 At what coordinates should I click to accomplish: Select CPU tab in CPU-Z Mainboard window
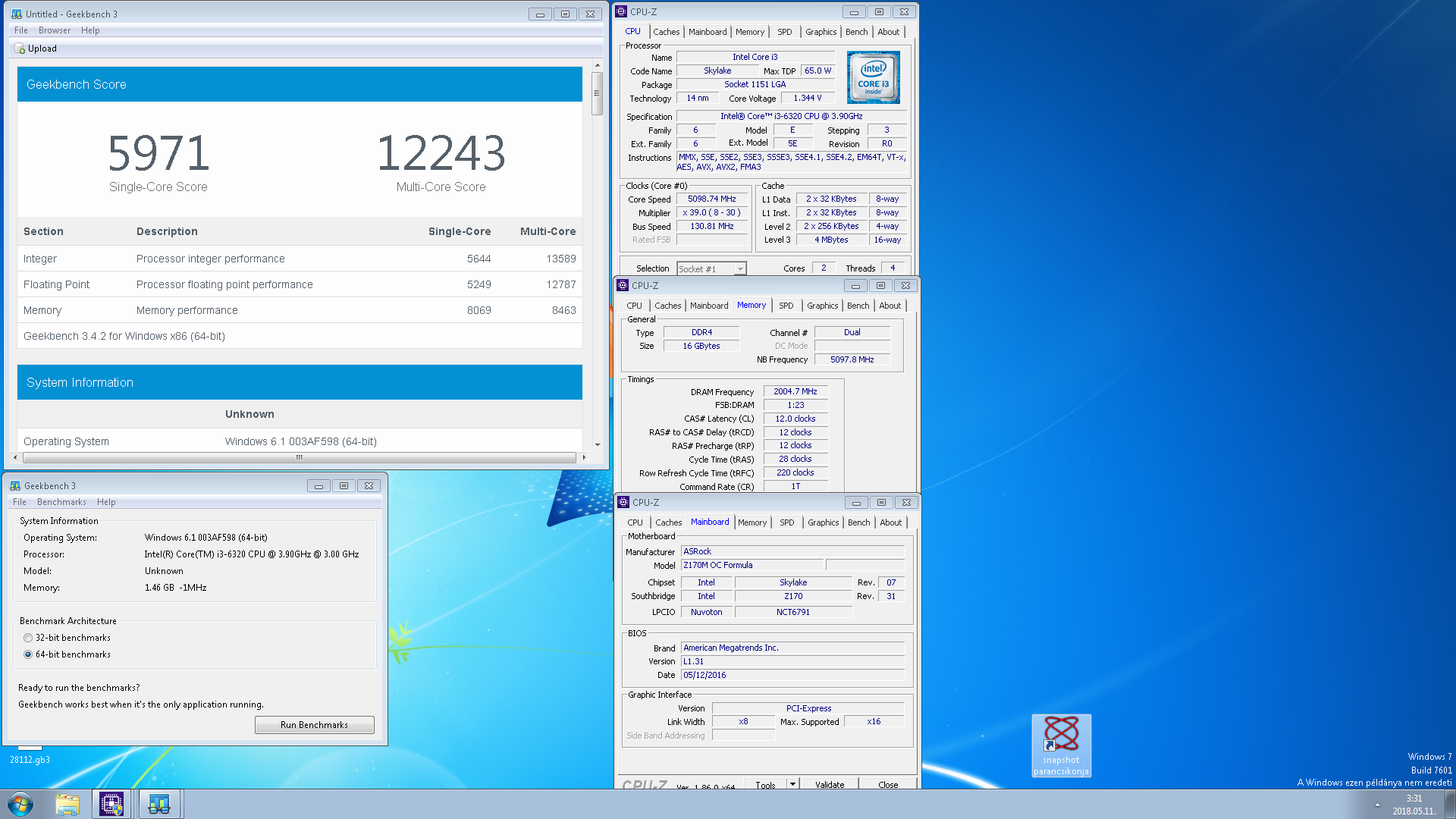[x=635, y=522]
